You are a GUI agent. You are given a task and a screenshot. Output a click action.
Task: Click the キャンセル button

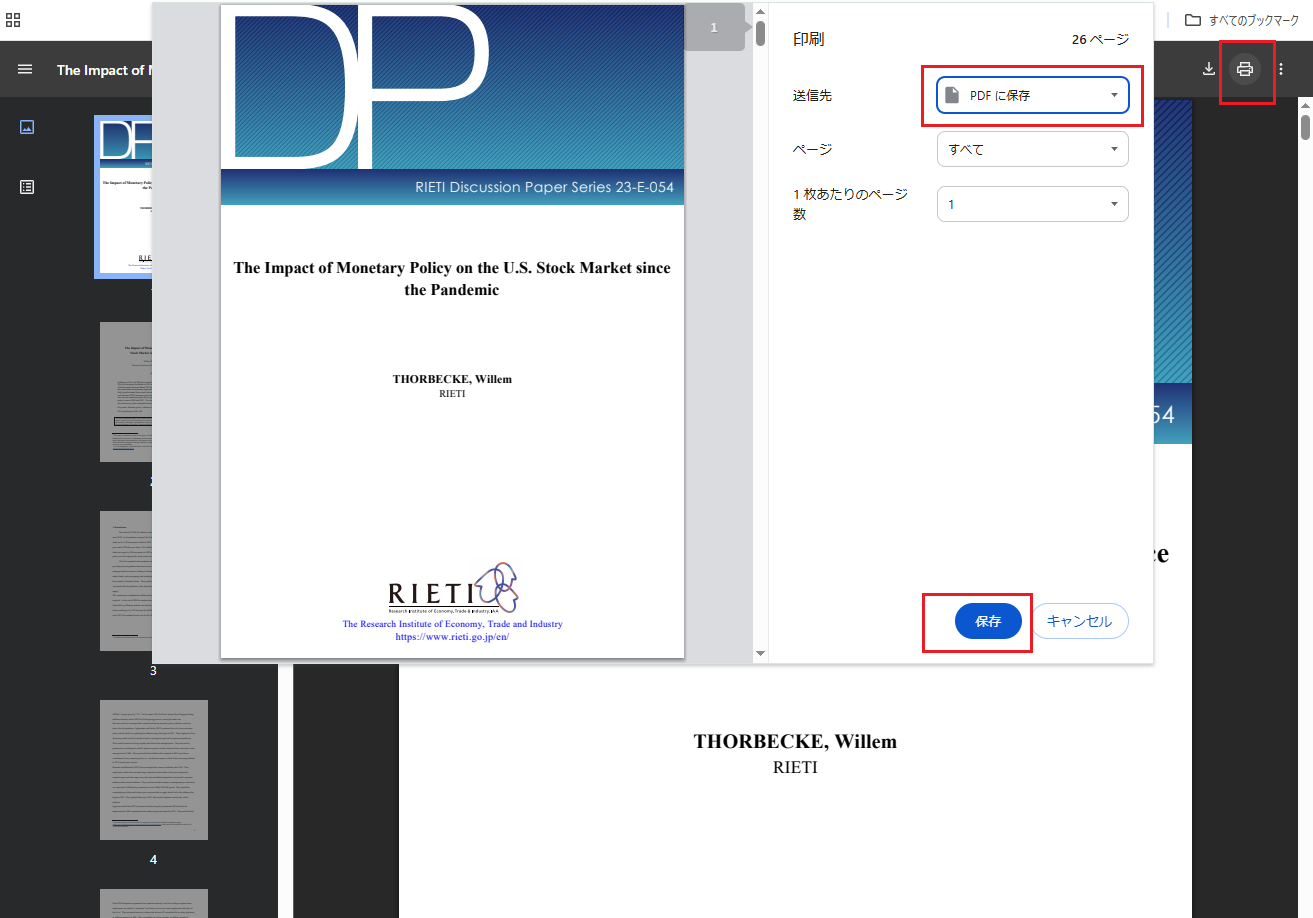coord(1079,621)
